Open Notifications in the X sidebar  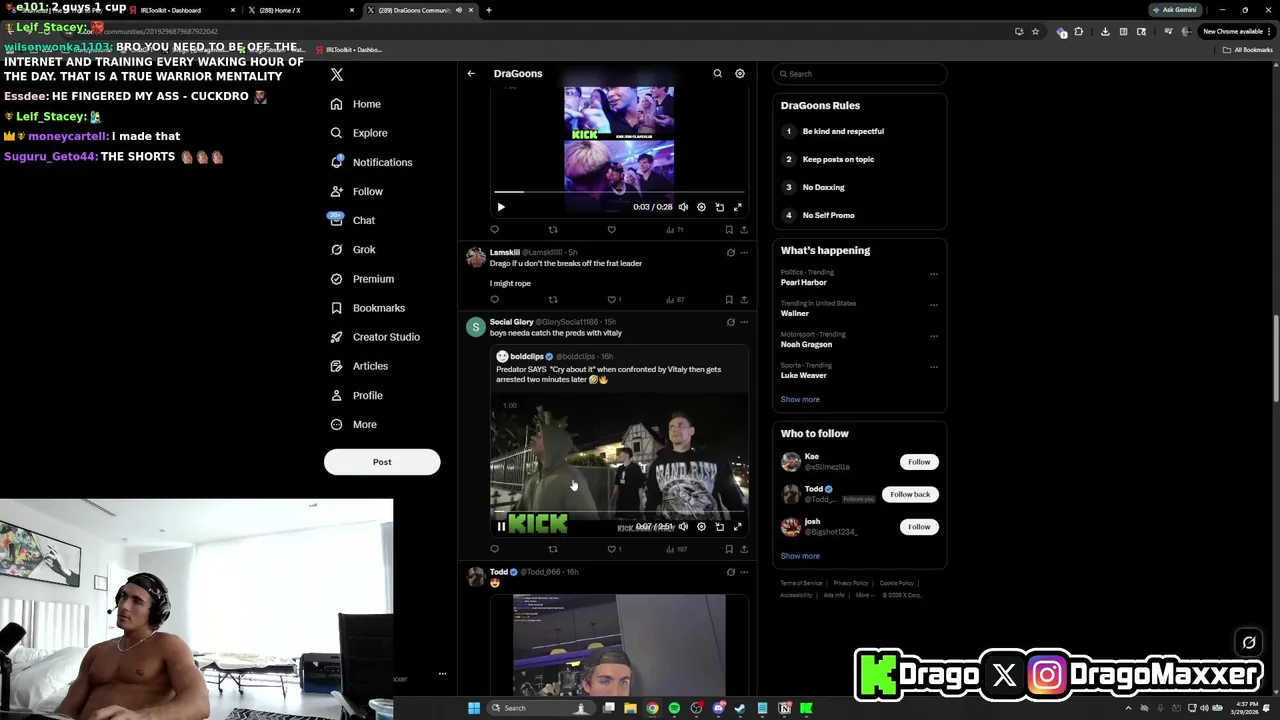[x=371, y=162]
